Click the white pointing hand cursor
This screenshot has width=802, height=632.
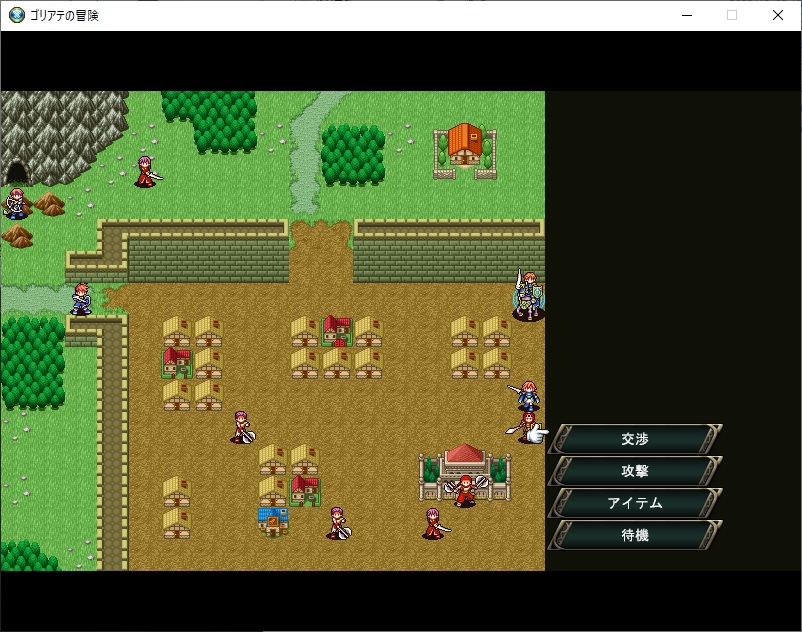[537, 435]
